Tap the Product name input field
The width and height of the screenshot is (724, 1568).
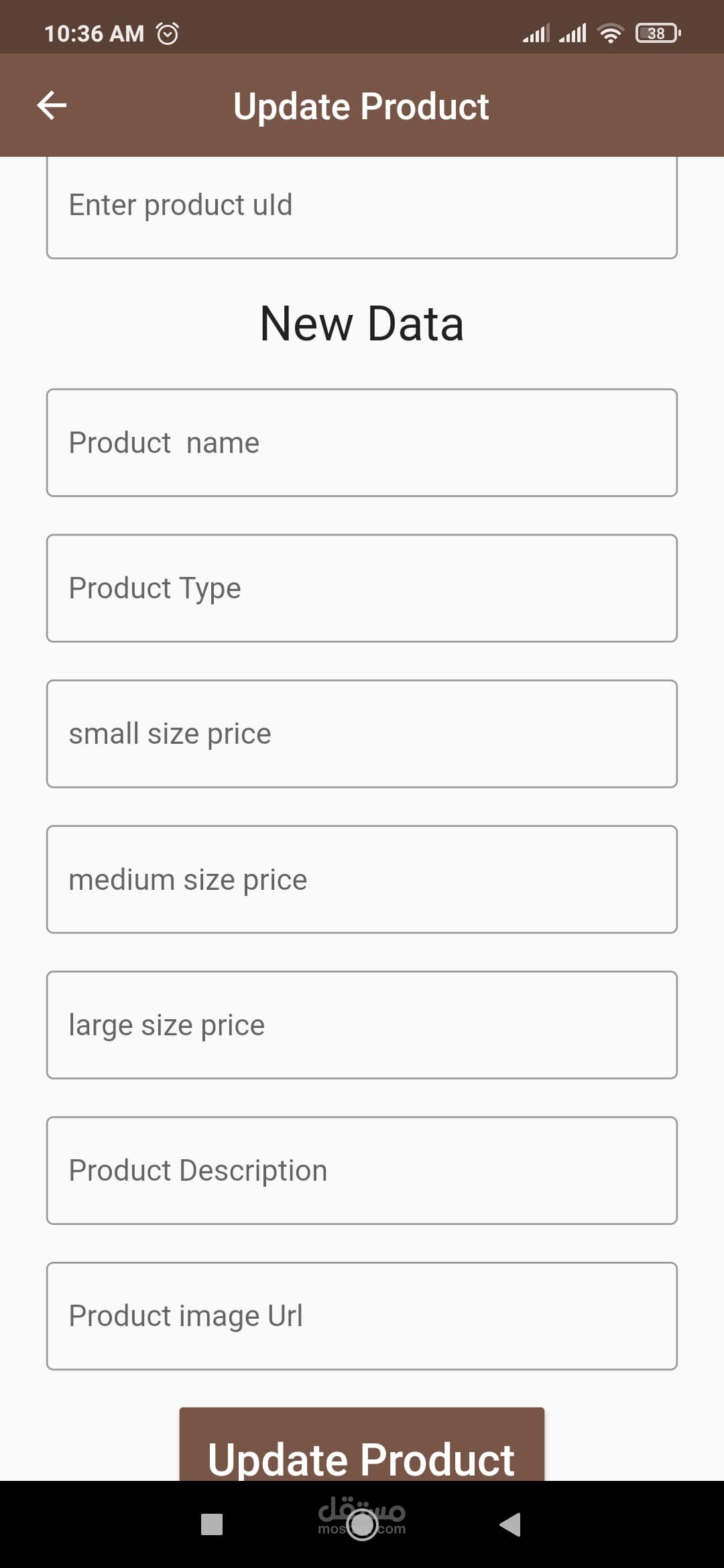point(362,443)
